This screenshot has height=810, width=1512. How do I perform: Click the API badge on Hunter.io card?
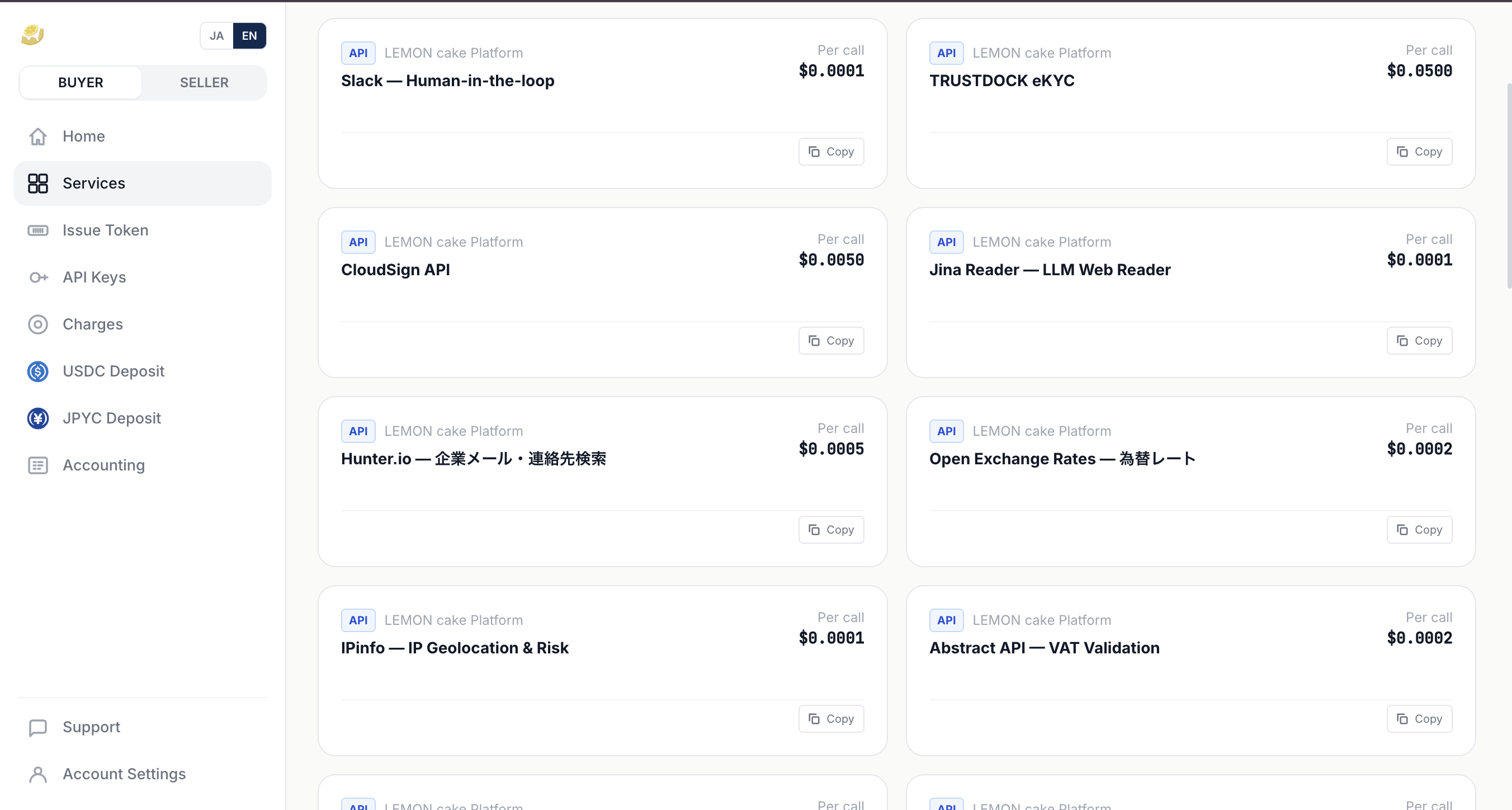(x=358, y=431)
